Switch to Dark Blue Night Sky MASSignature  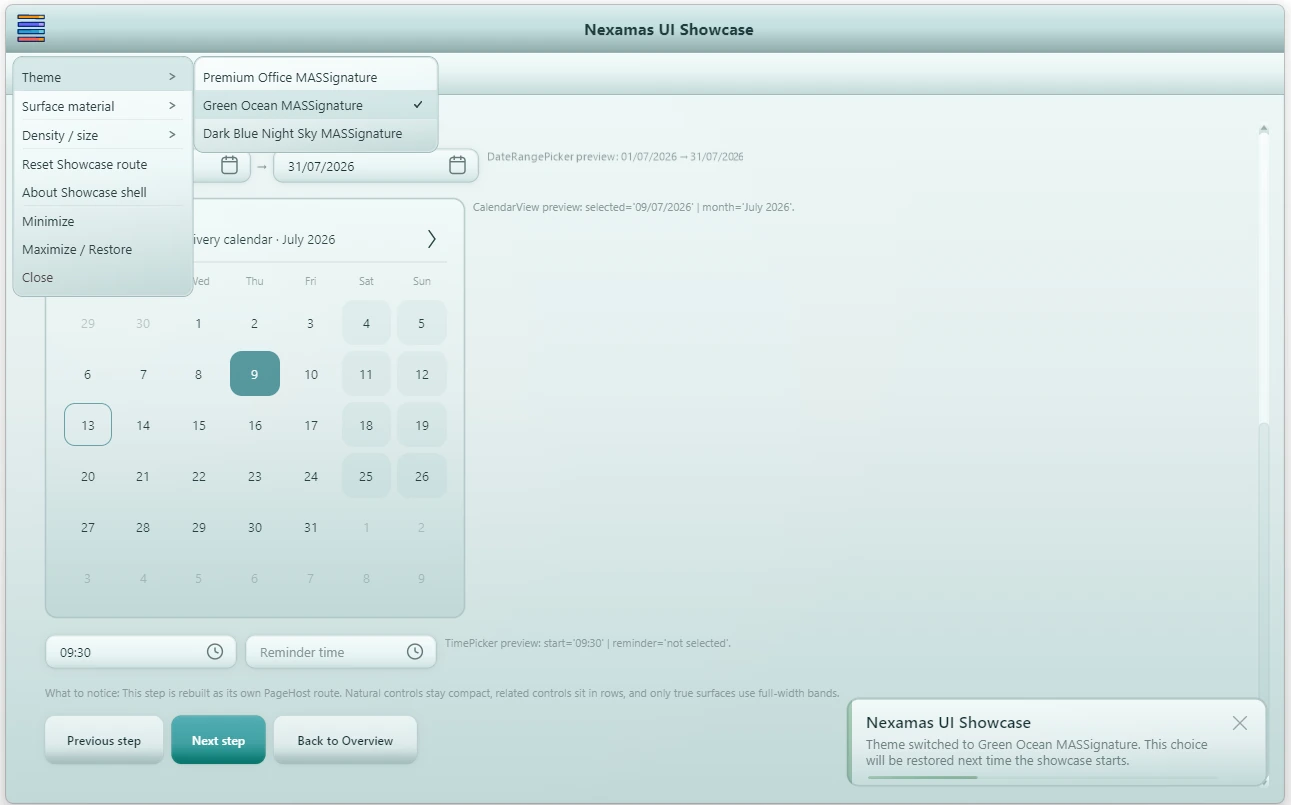(316, 133)
